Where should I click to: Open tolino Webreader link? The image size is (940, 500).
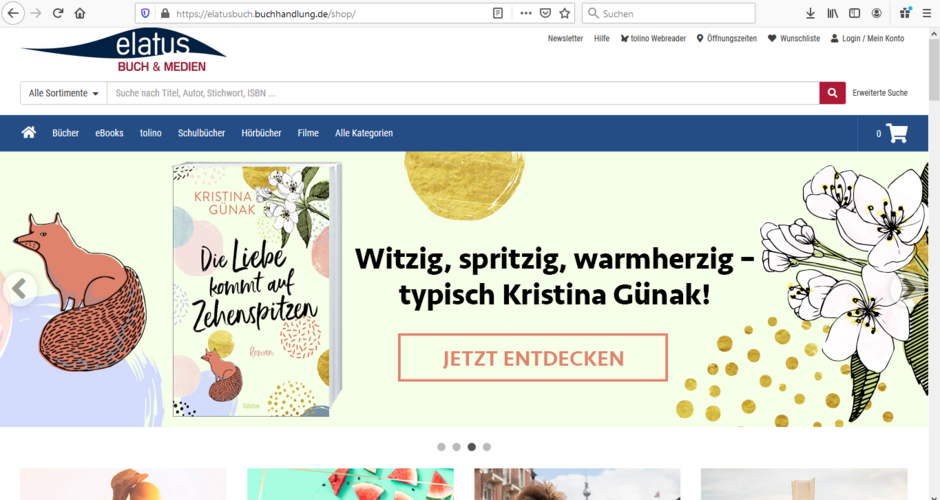tap(653, 38)
